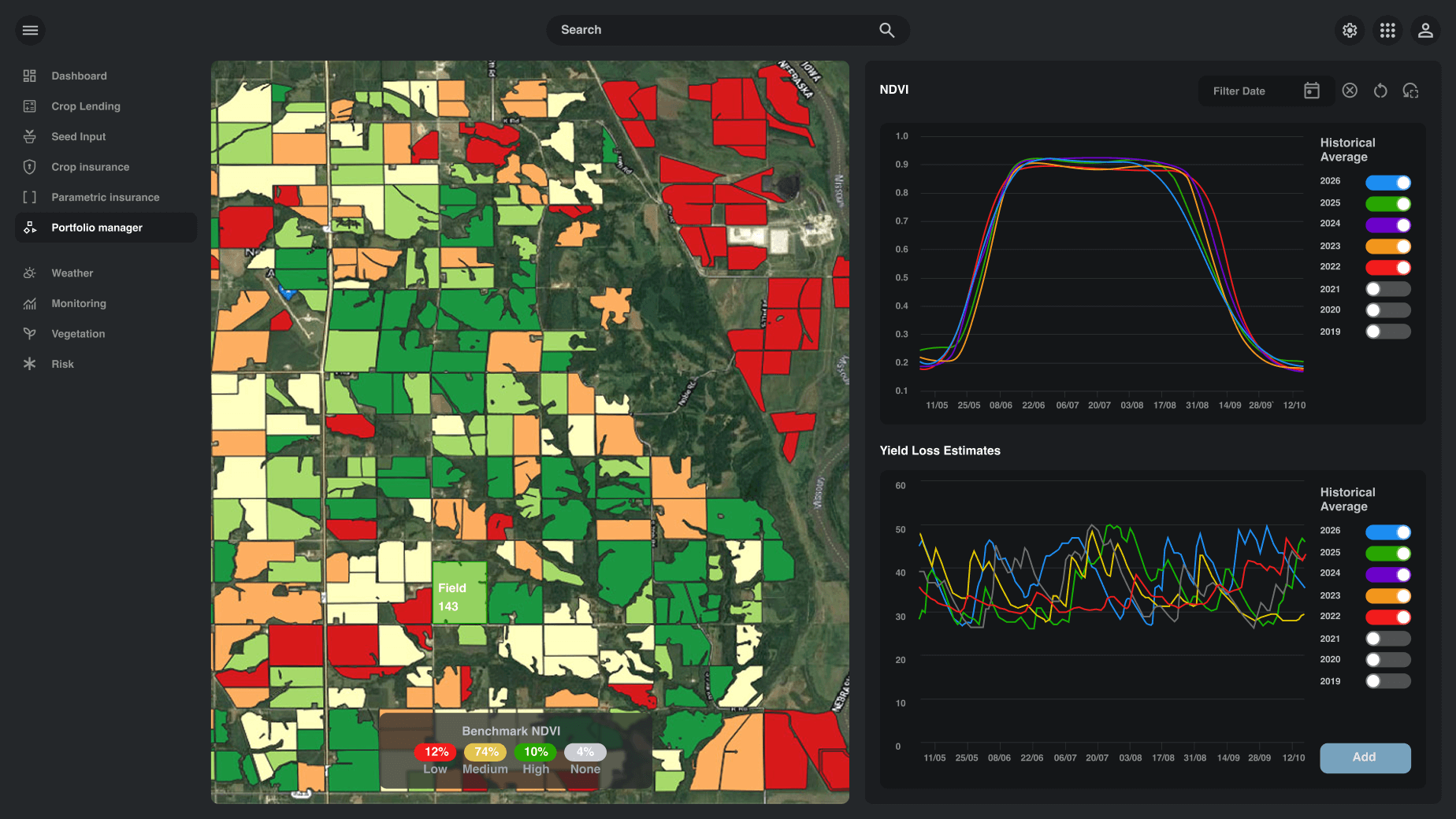Open the Weather section
Viewport: 1456px width, 819px height.
[72, 272]
